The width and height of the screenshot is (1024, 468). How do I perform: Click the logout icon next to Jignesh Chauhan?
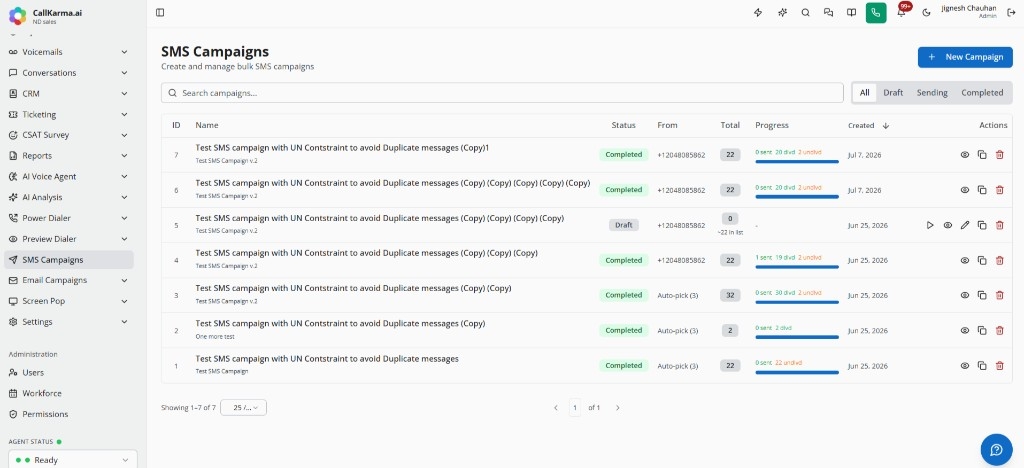1012,12
